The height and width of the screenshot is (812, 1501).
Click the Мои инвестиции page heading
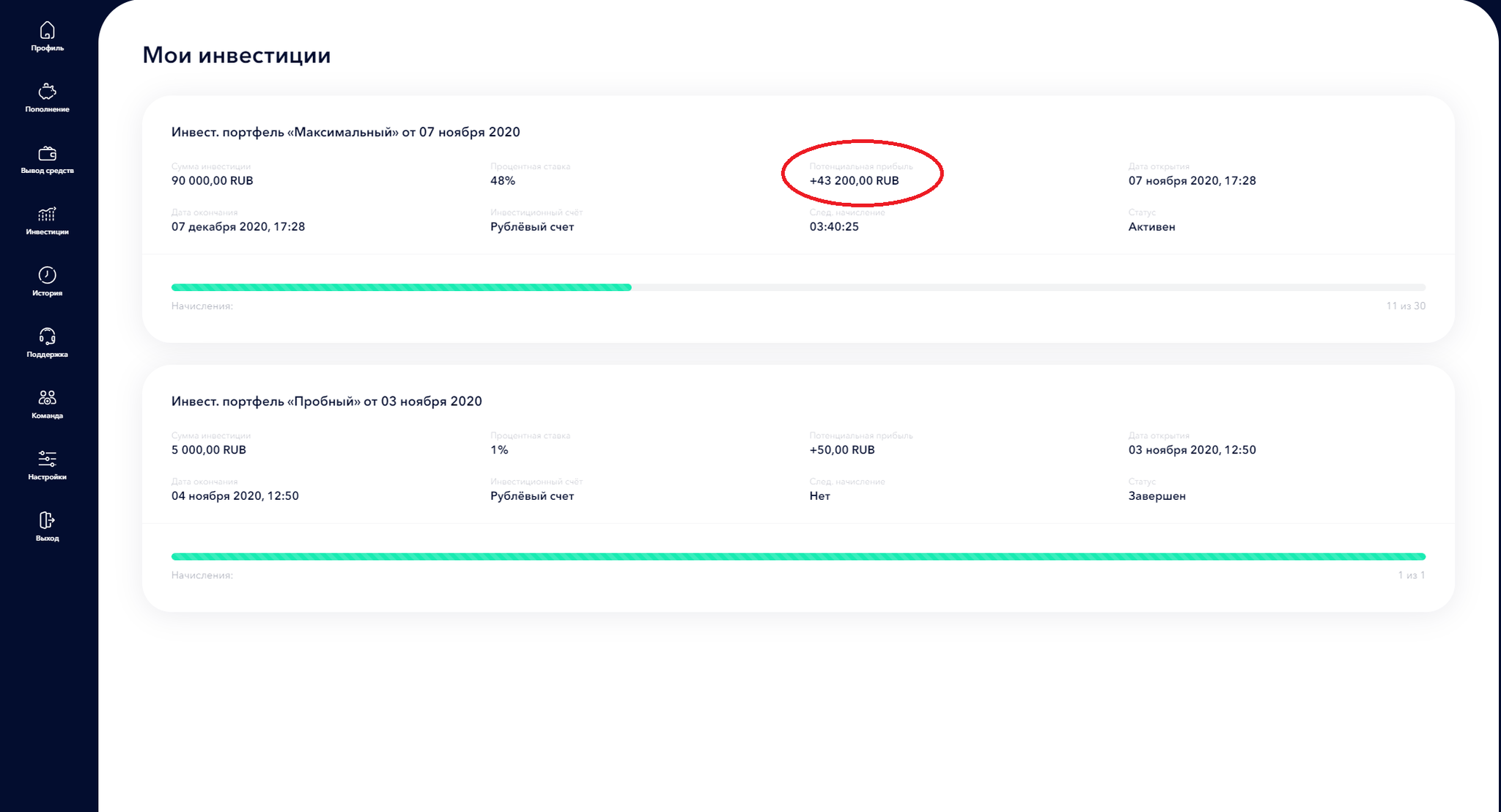click(237, 55)
